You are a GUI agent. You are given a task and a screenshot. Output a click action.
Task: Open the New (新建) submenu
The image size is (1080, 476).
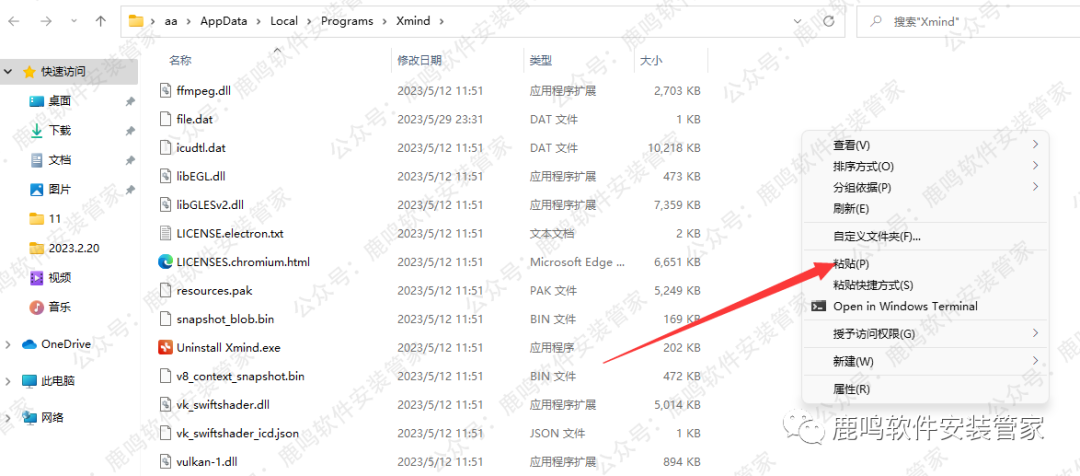[x=853, y=361]
